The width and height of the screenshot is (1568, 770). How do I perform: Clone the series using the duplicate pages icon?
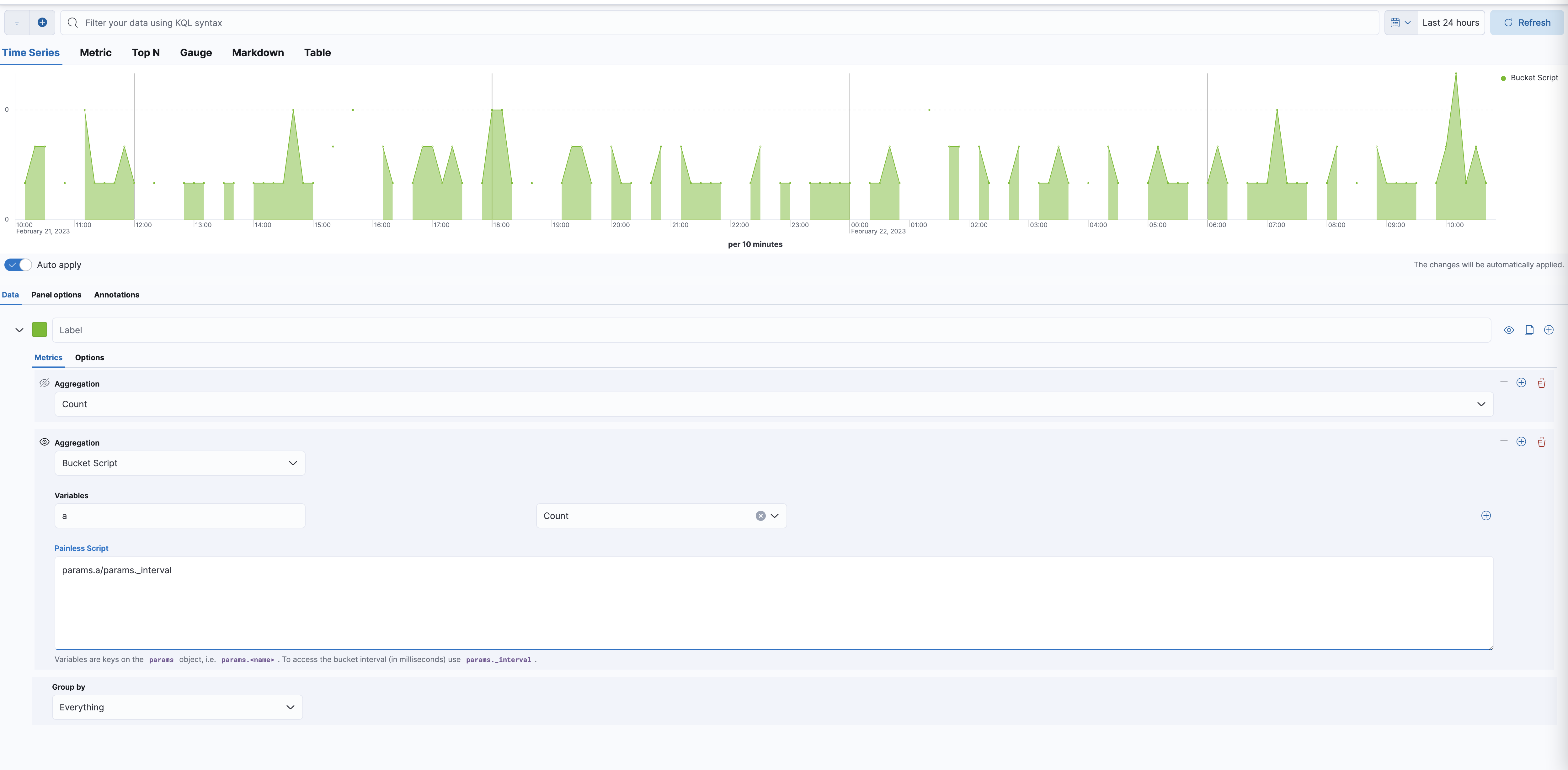click(x=1528, y=330)
